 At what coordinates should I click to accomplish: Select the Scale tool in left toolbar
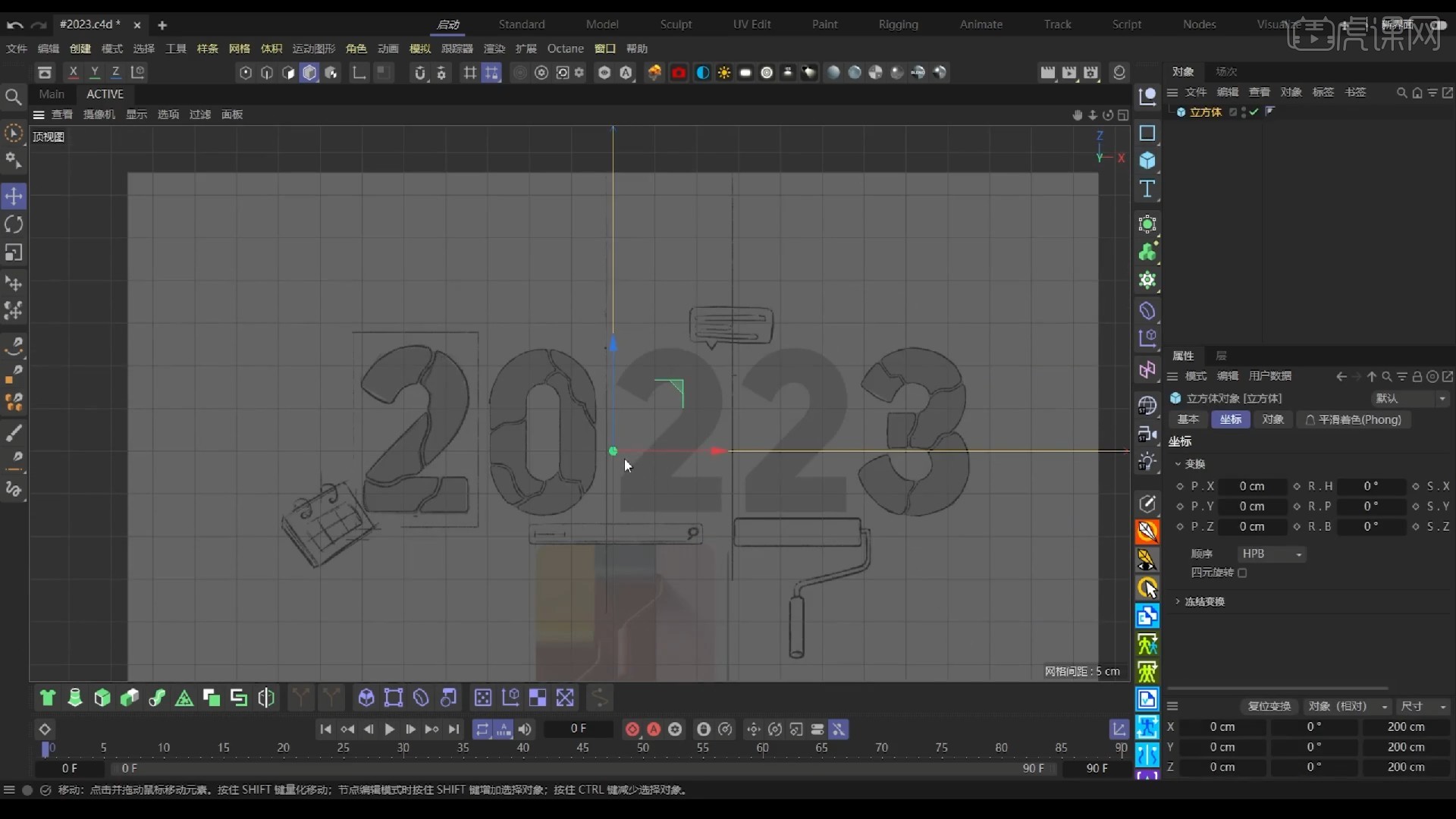pyautogui.click(x=14, y=253)
